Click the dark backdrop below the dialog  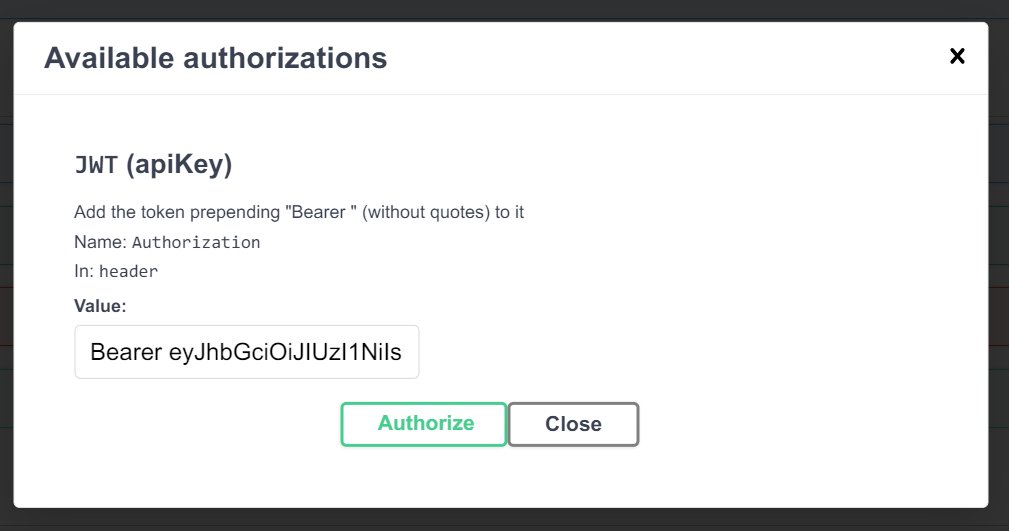(x=500, y=519)
